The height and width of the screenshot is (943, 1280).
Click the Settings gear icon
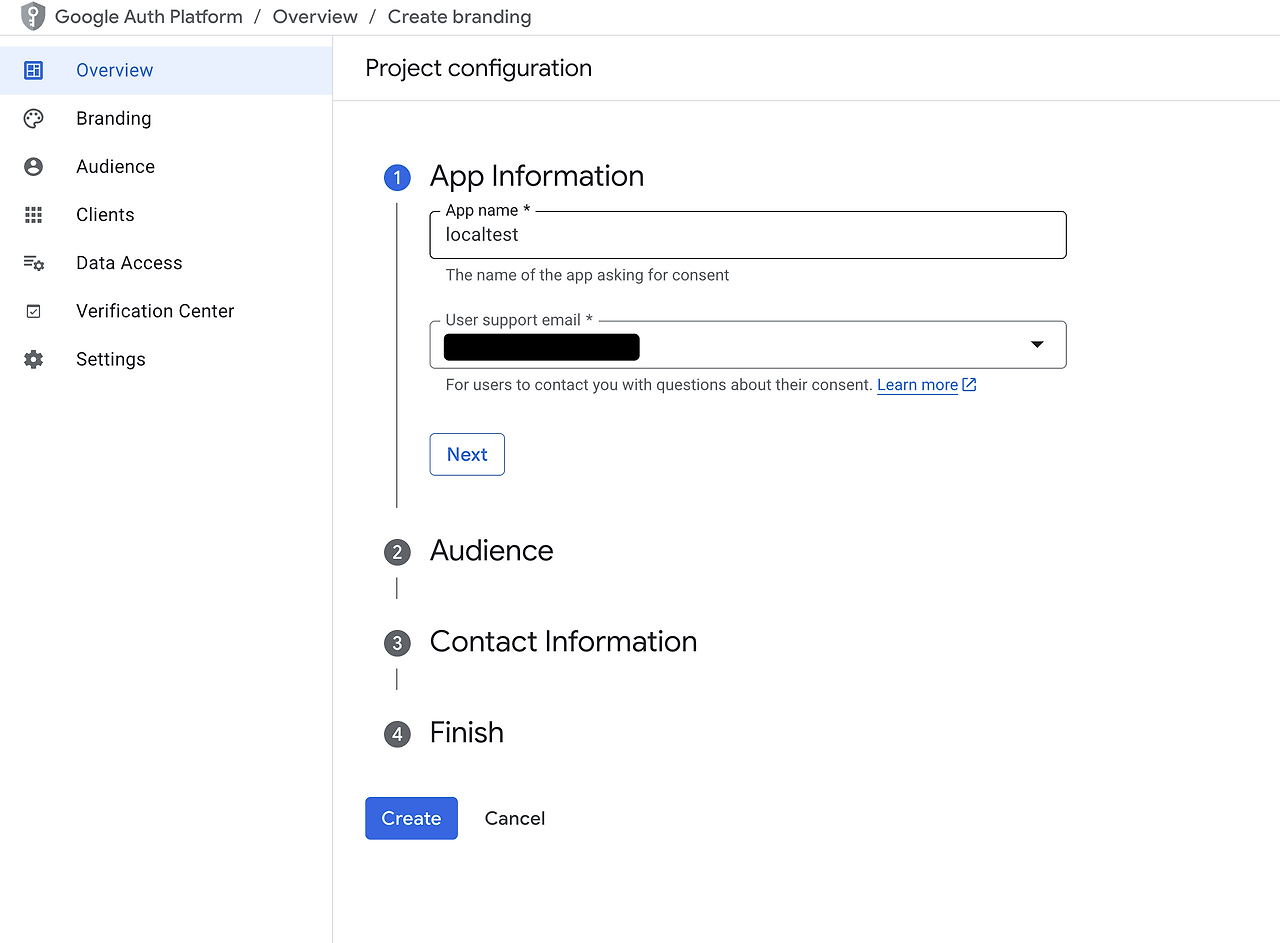34,359
